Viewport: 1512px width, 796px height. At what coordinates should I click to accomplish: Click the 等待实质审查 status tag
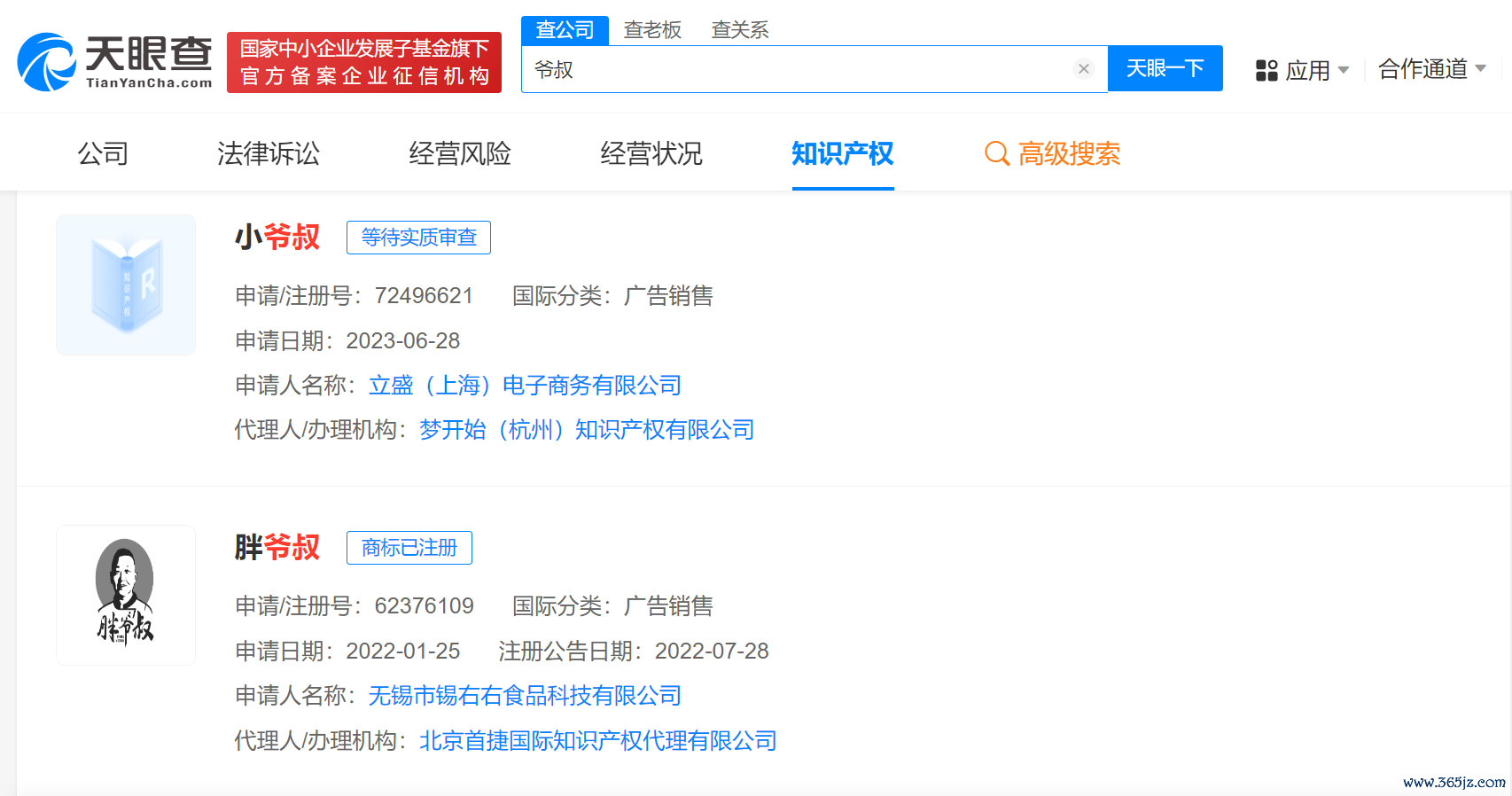(418, 238)
